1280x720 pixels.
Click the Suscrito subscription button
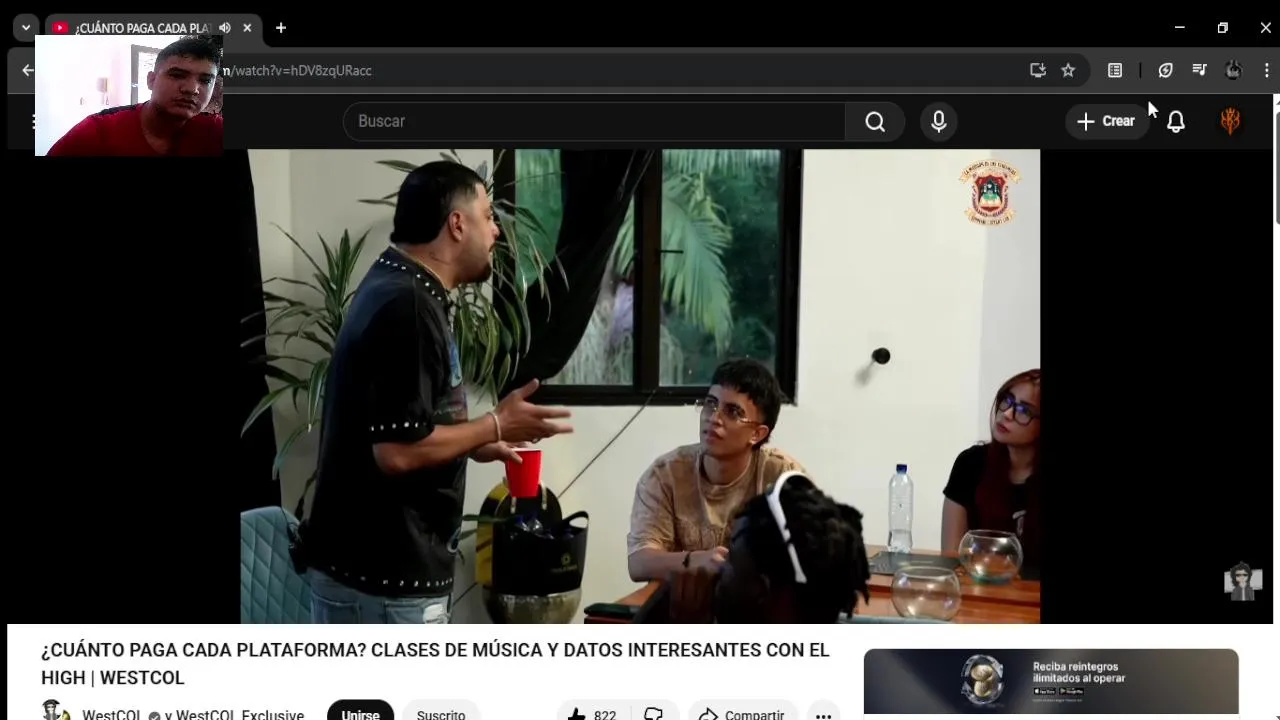click(441, 711)
